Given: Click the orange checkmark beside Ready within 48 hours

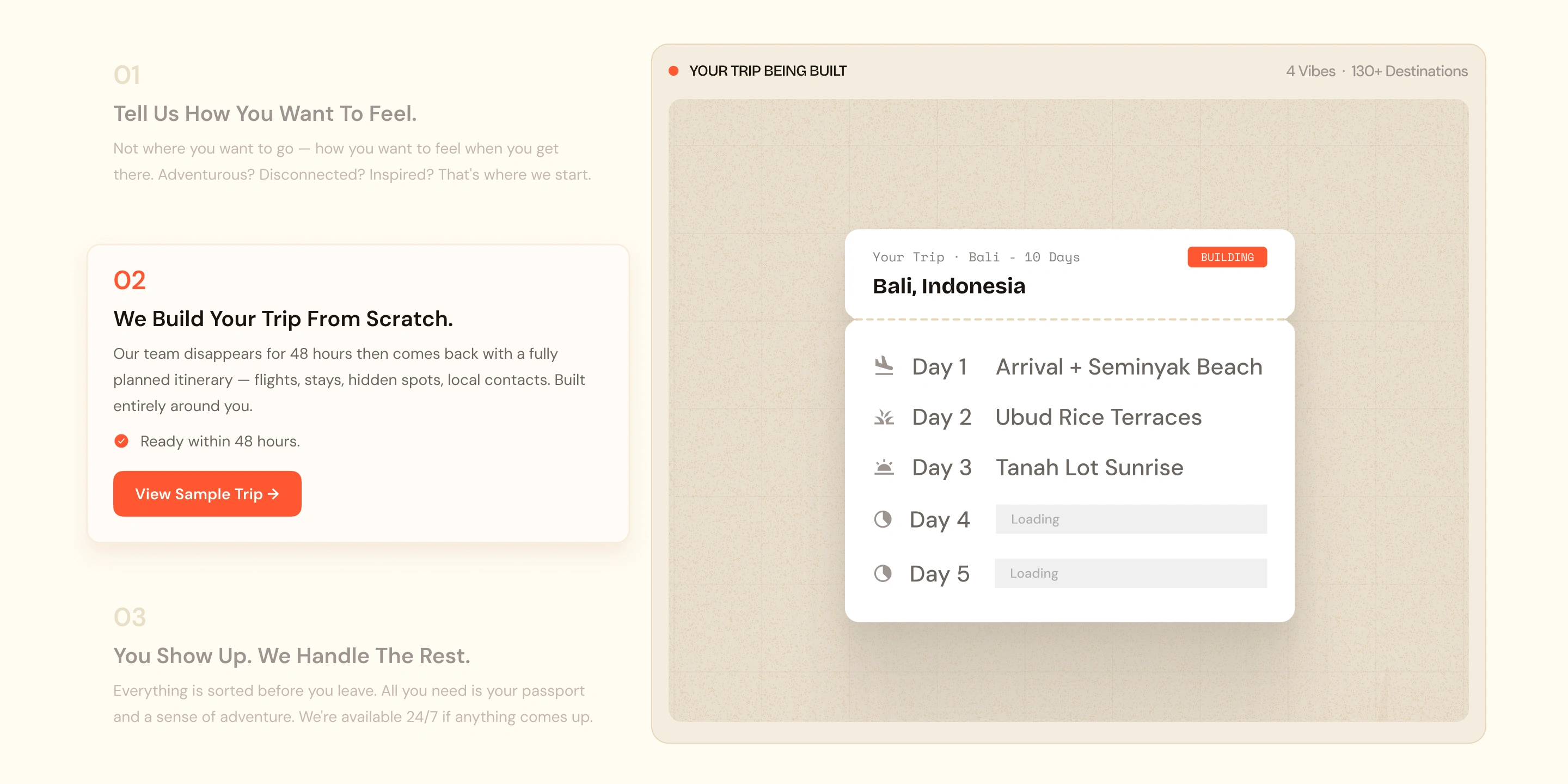Looking at the screenshot, I should click(x=121, y=440).
